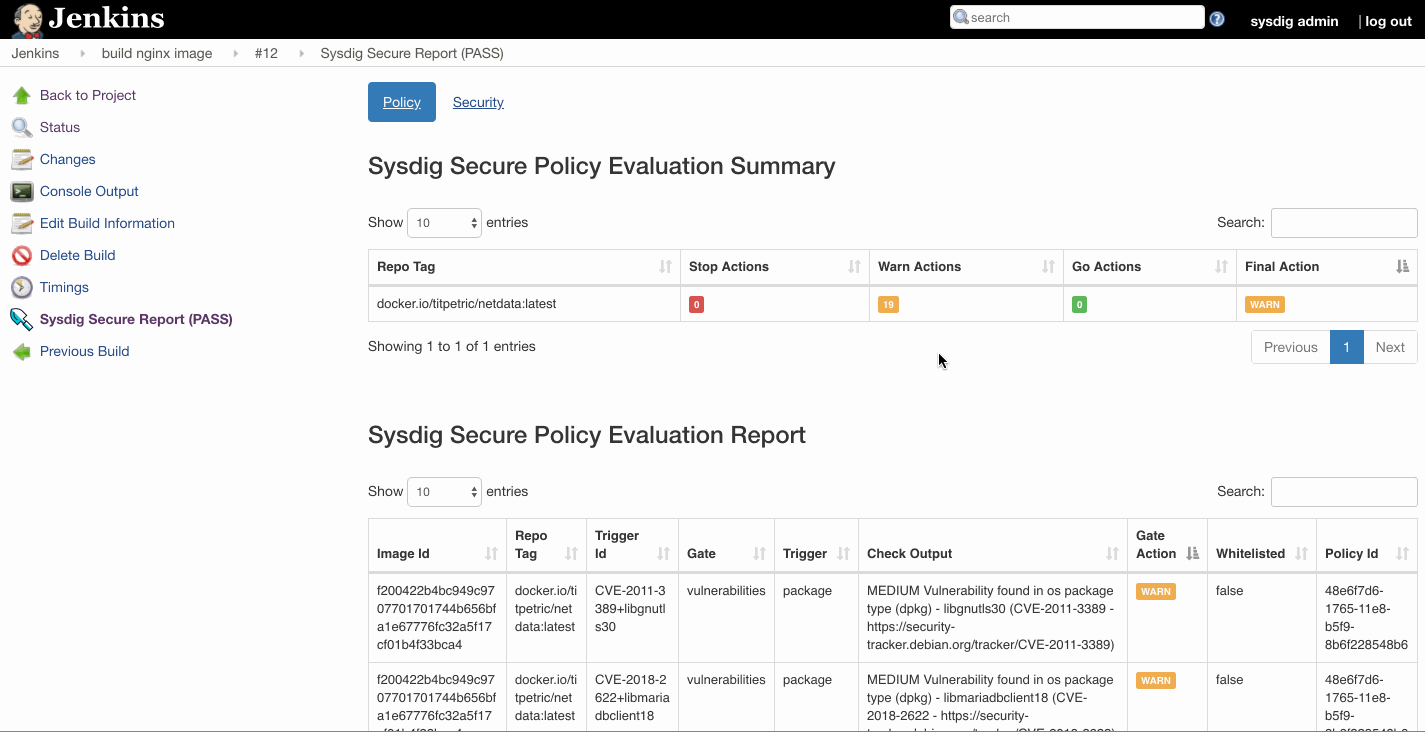Click the Jenkins header search field
Image resolution: width=1425 pixels, height=732 pixels.
(x=1077, y=17)
